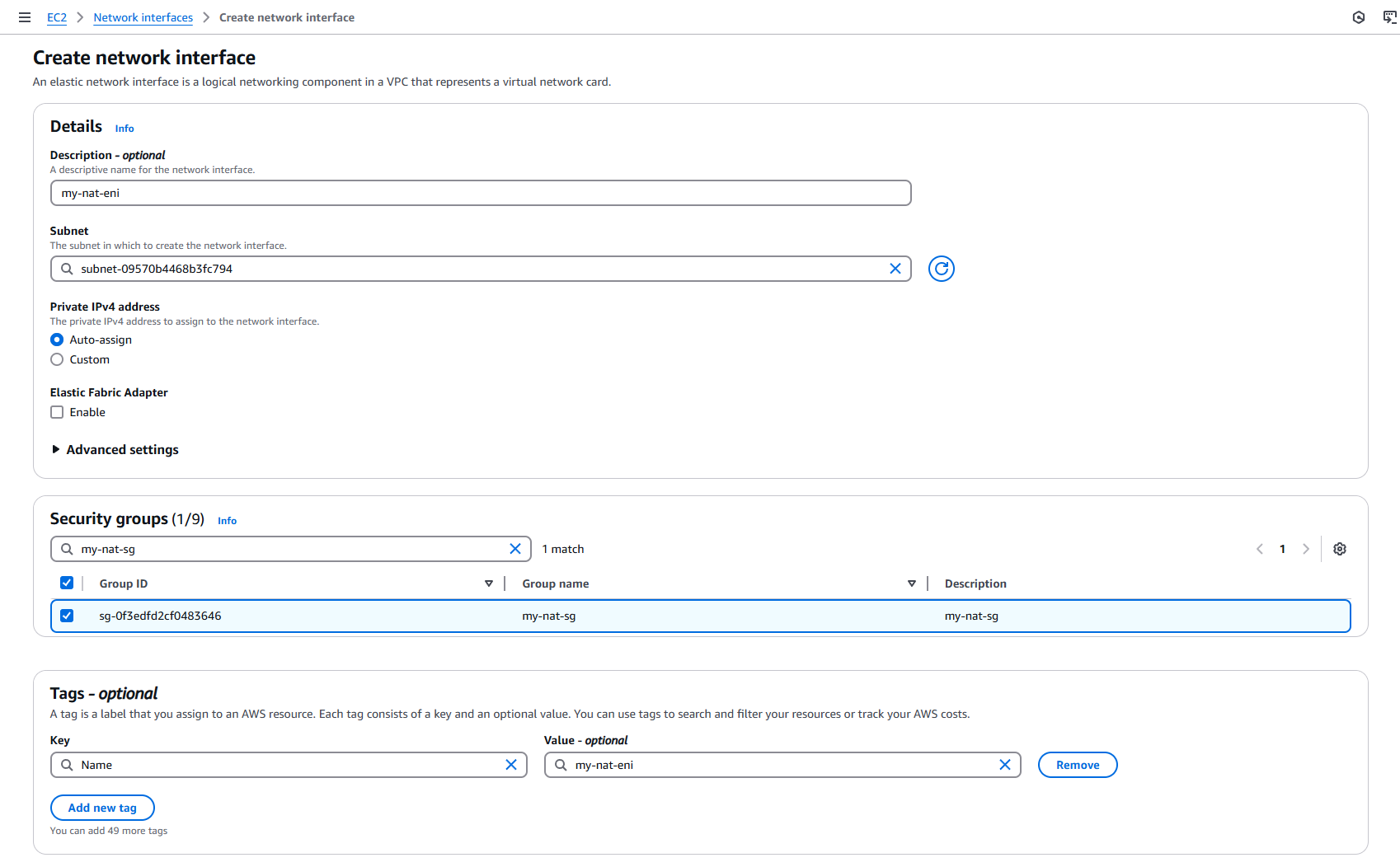Image resolution: width=1400 pixels, height=867 pixels.
Task: Refresh the subnet list
Action: click(x=941, y=269)
